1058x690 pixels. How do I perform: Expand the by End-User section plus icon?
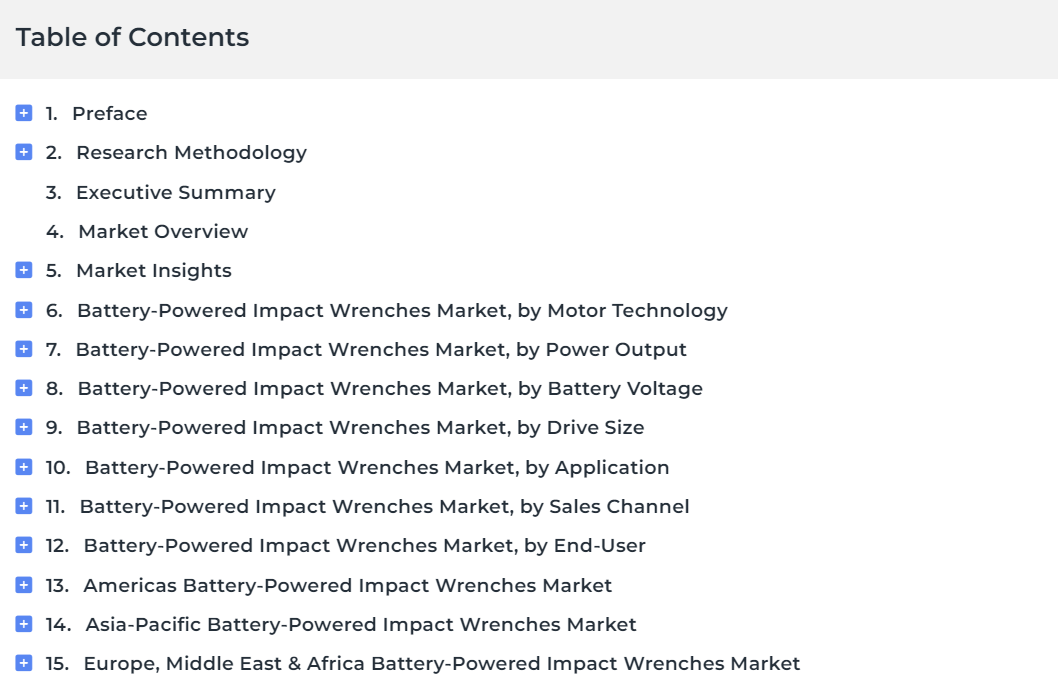click(x=24, y=545)
